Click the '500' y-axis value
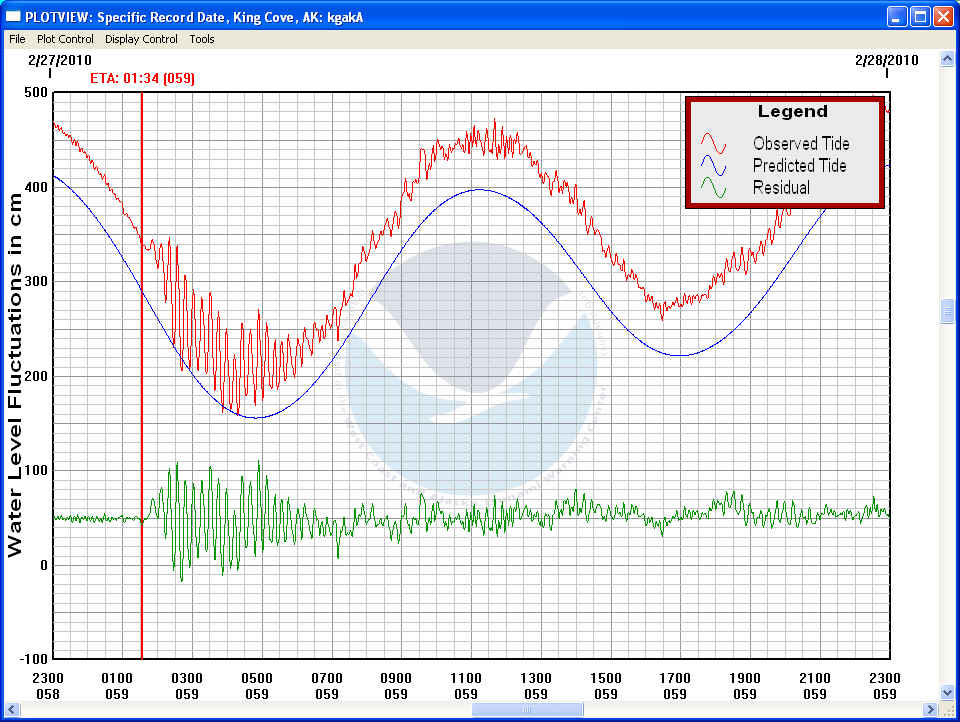This screenshot has width=960, height=722. tap(36, 92)
